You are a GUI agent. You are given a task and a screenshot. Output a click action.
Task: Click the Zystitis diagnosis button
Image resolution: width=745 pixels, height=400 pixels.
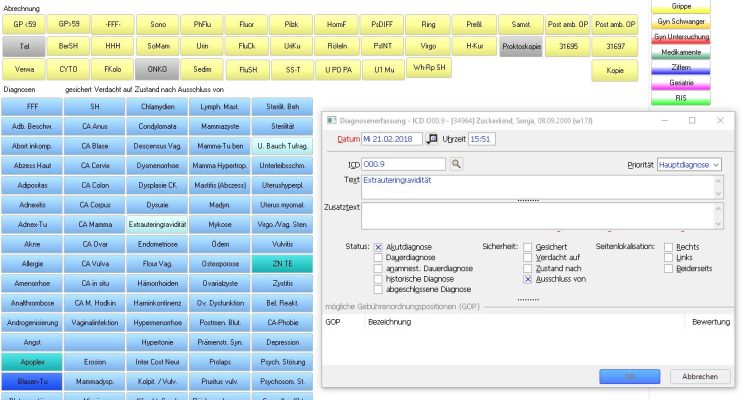pyautogui.click(x=283, y=283)
